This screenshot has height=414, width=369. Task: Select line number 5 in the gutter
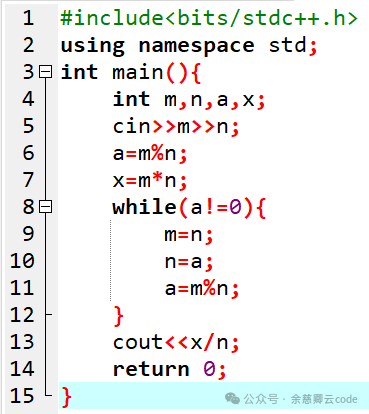pos(28,126)
